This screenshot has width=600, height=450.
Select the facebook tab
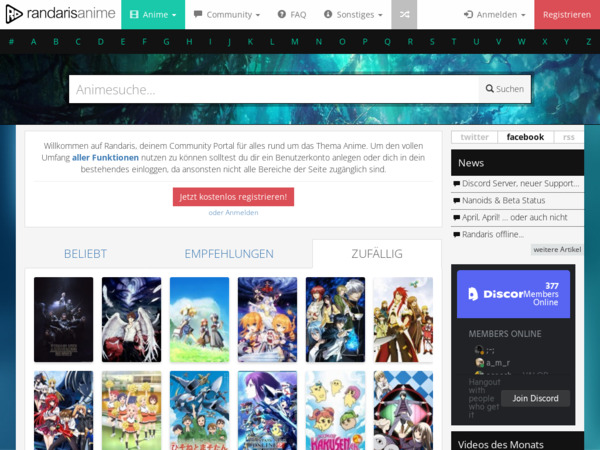(x=525, y=137)
